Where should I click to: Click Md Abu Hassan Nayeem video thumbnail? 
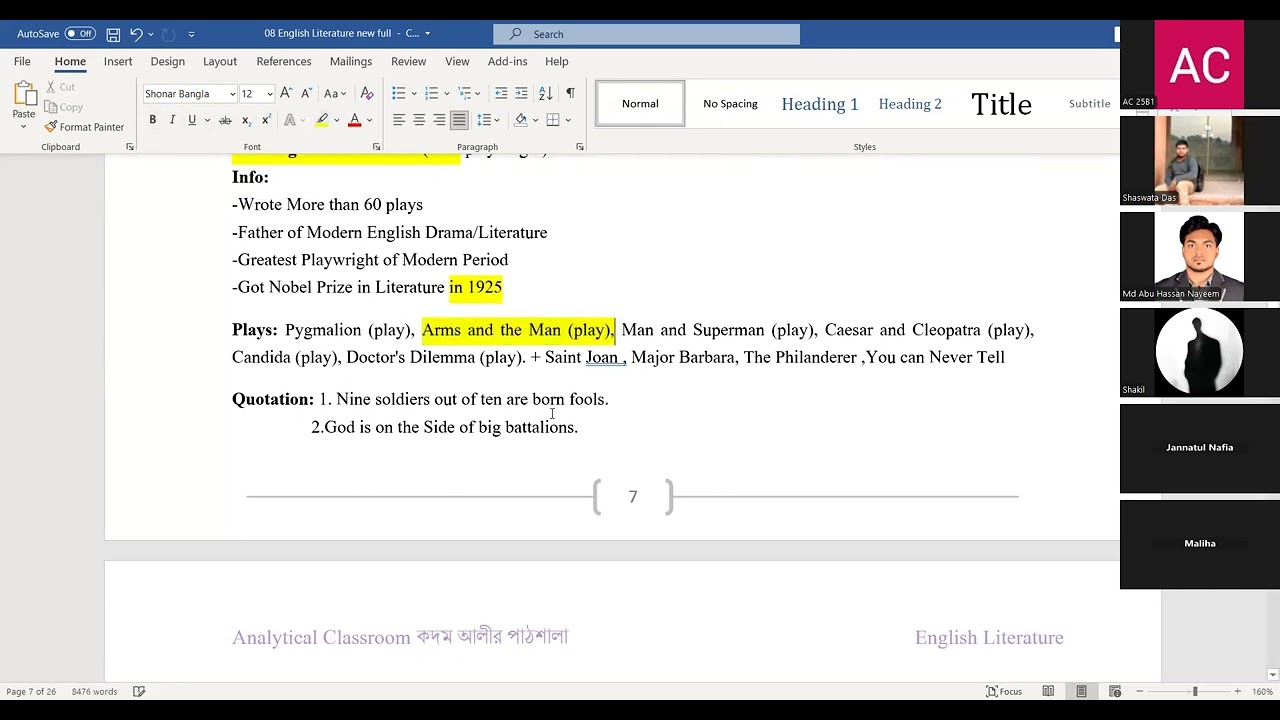1199,256
